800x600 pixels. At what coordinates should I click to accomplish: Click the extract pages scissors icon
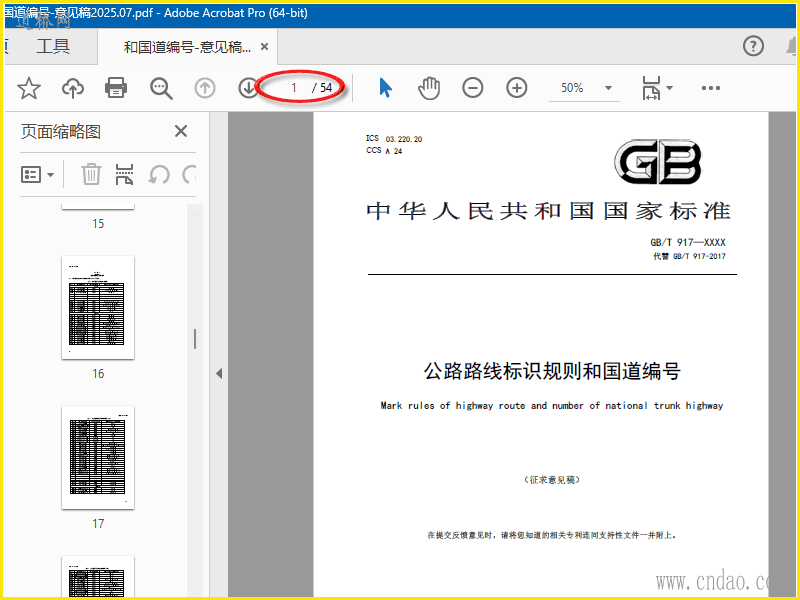click(x=124, y=174)
